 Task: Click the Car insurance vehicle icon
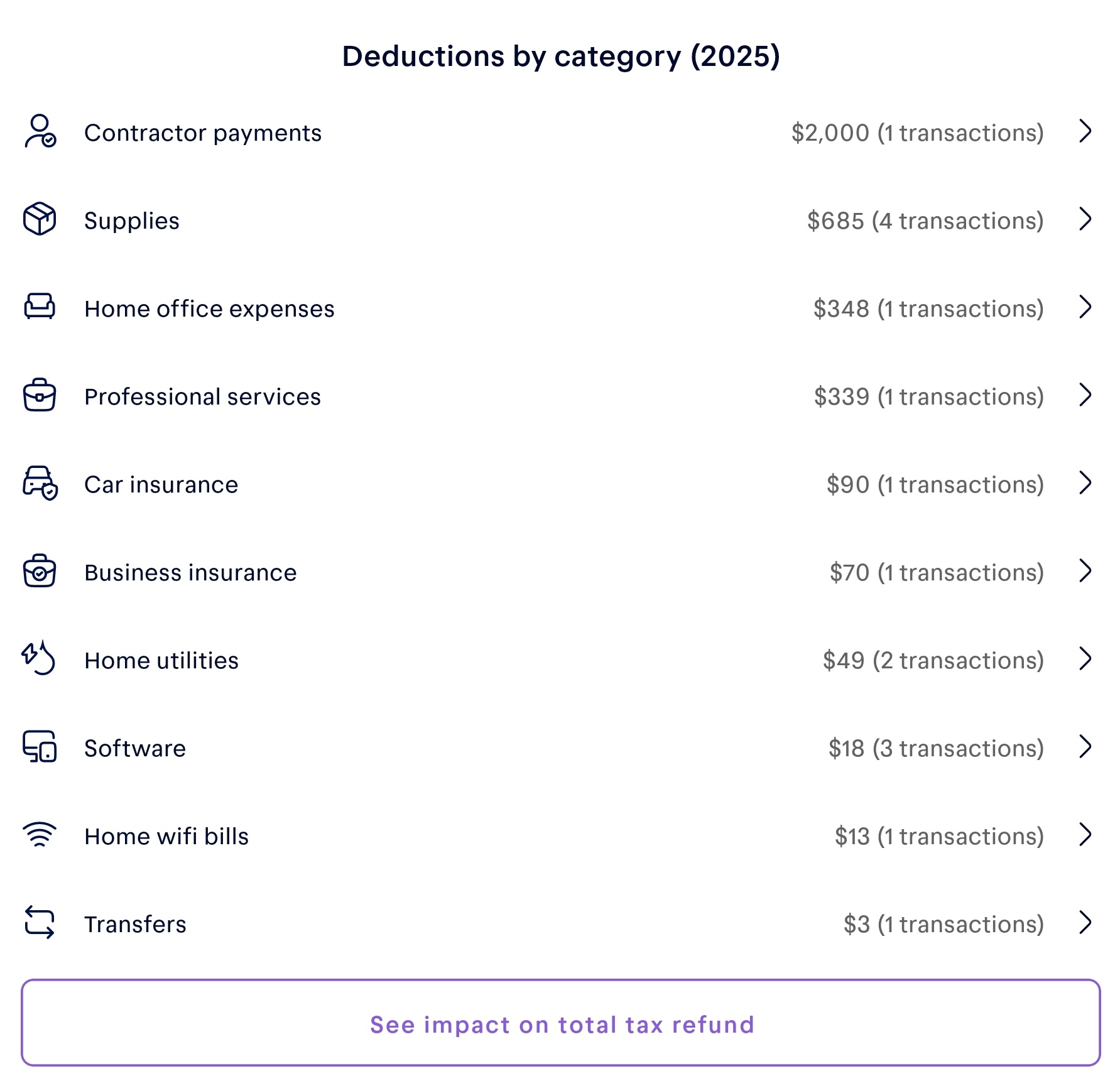[40, 483]
